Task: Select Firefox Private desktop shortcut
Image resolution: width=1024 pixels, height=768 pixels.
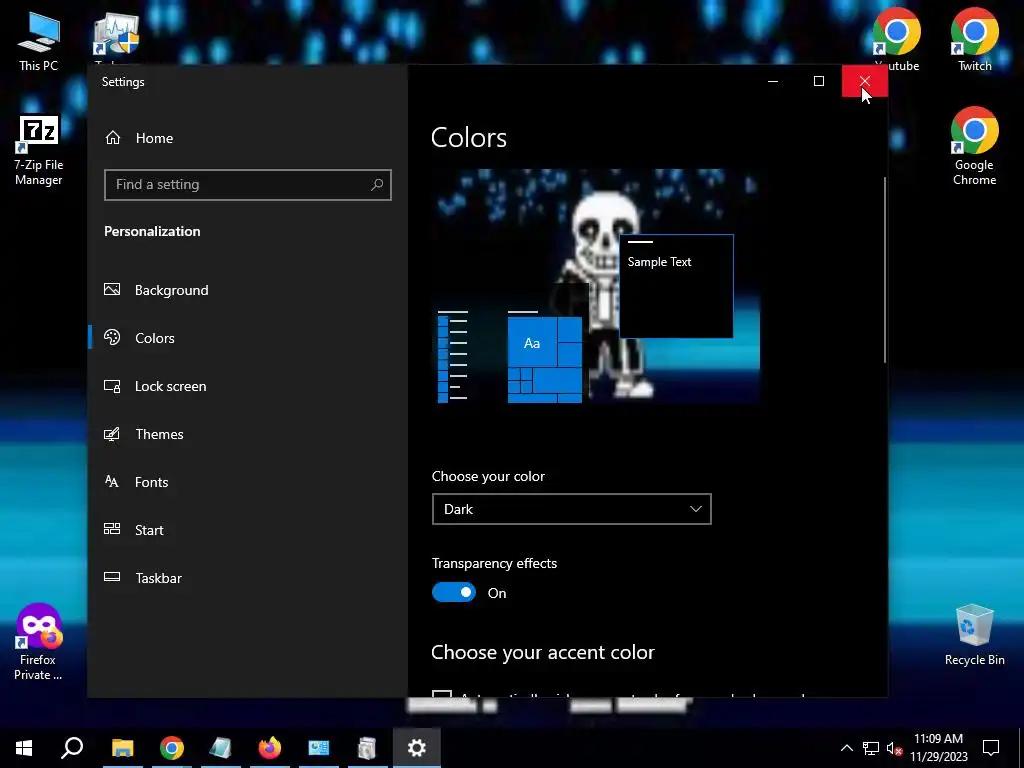Action: [x=39, y=643]
